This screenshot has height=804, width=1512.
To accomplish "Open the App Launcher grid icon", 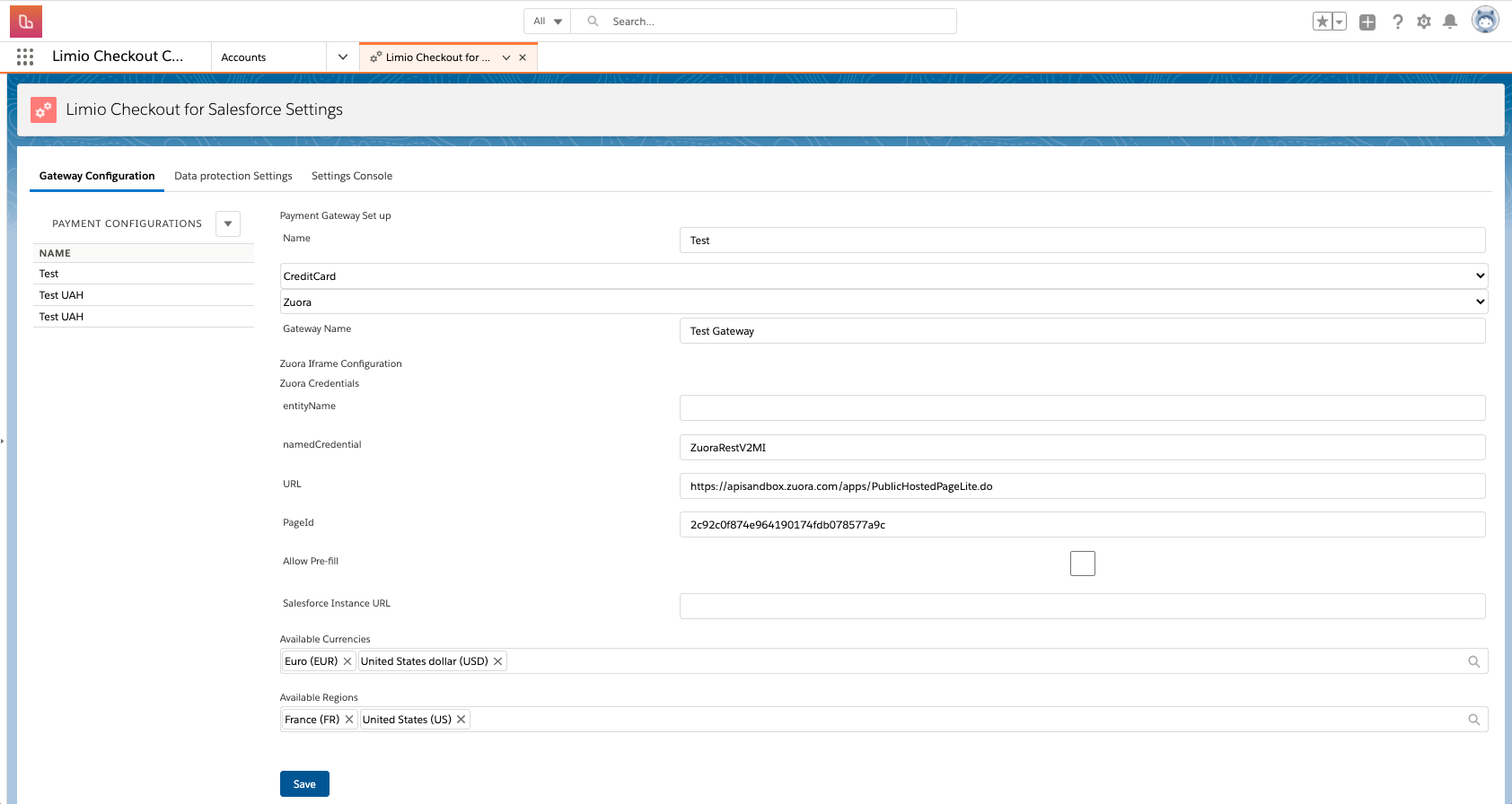I will tap(25, 57).
